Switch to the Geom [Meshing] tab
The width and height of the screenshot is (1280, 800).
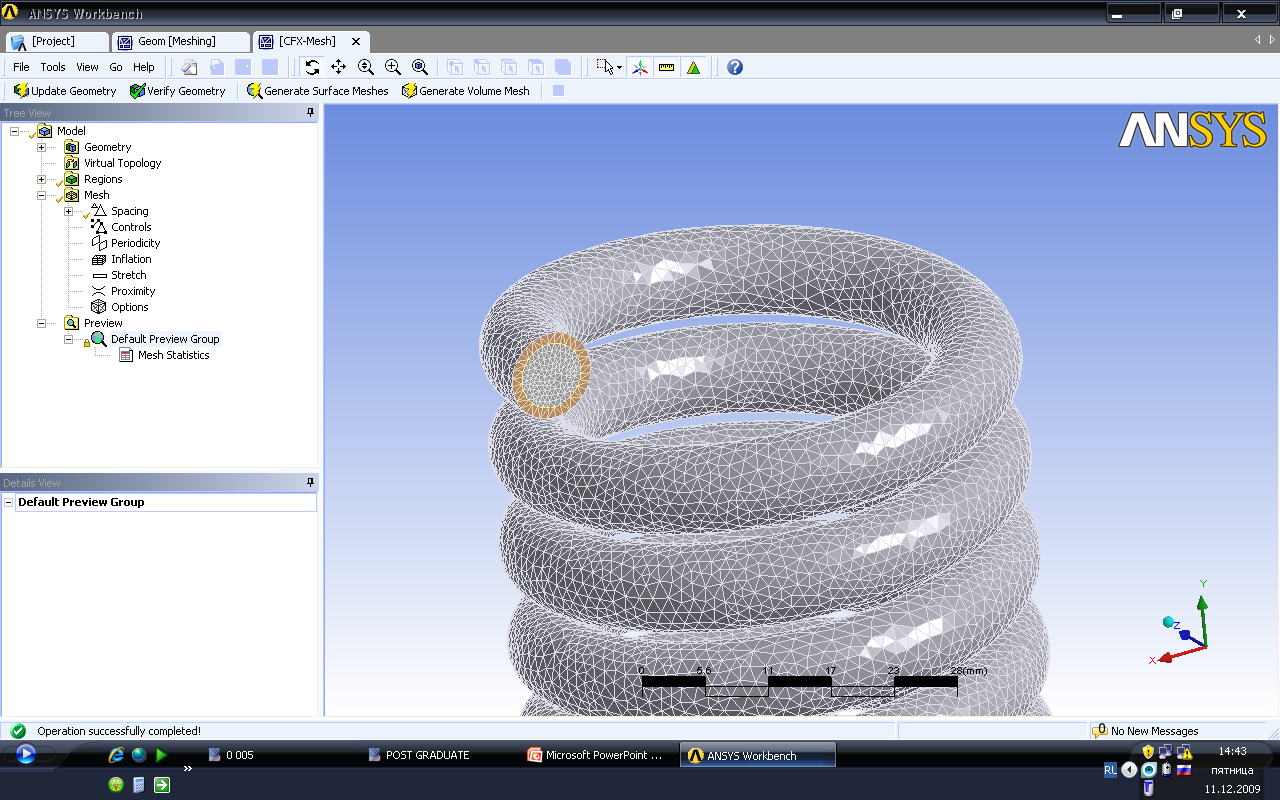coord(180,41)
